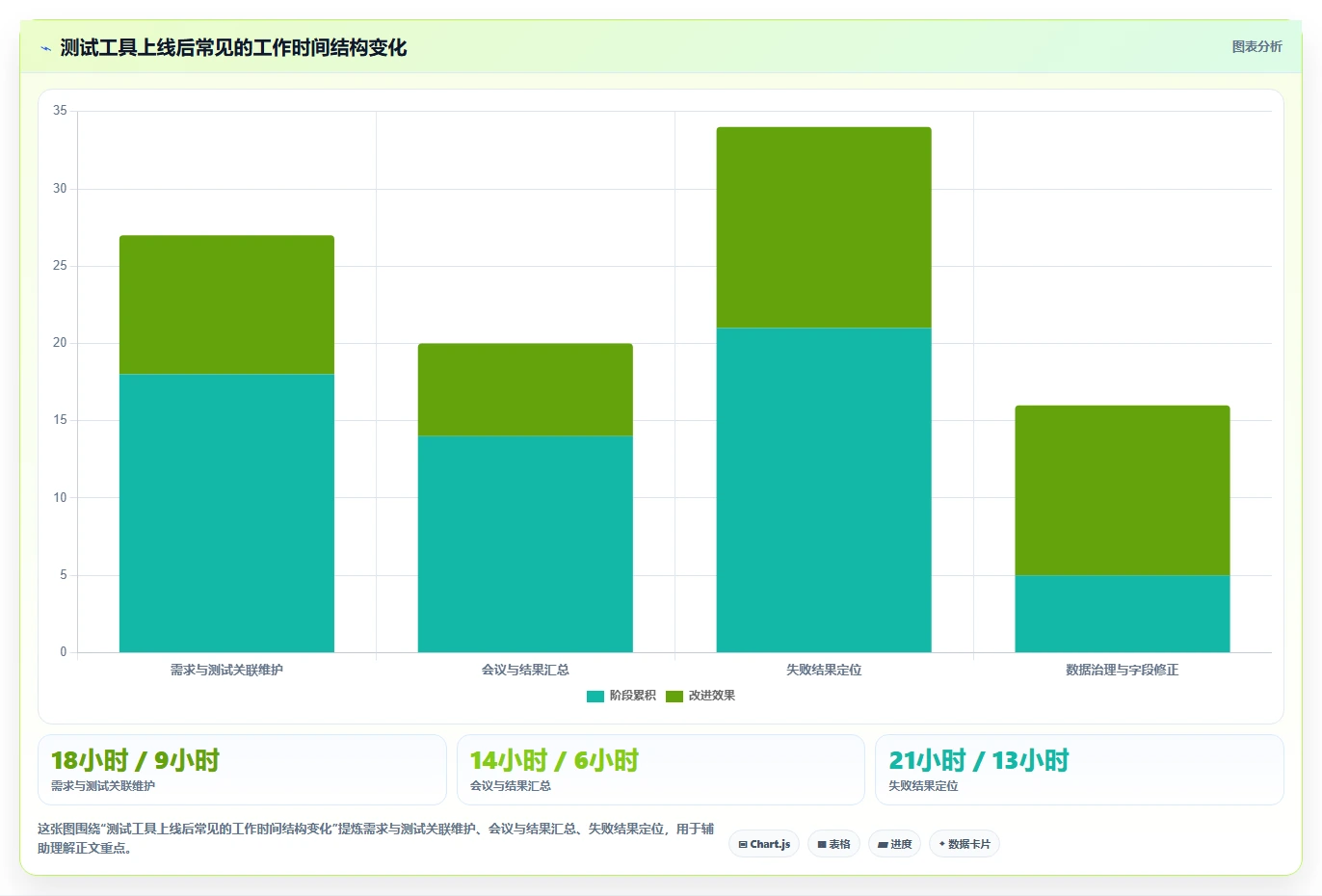Viewport: 1322px width, 896px height.
Task: Click the y-axis value 20
Action: point(60,343)
